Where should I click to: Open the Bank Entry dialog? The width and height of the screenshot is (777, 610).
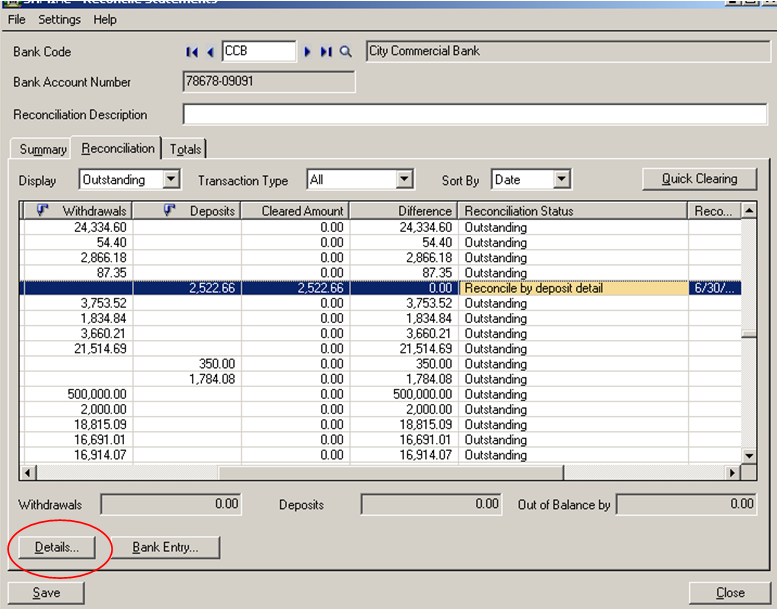(x=165, y=548)
